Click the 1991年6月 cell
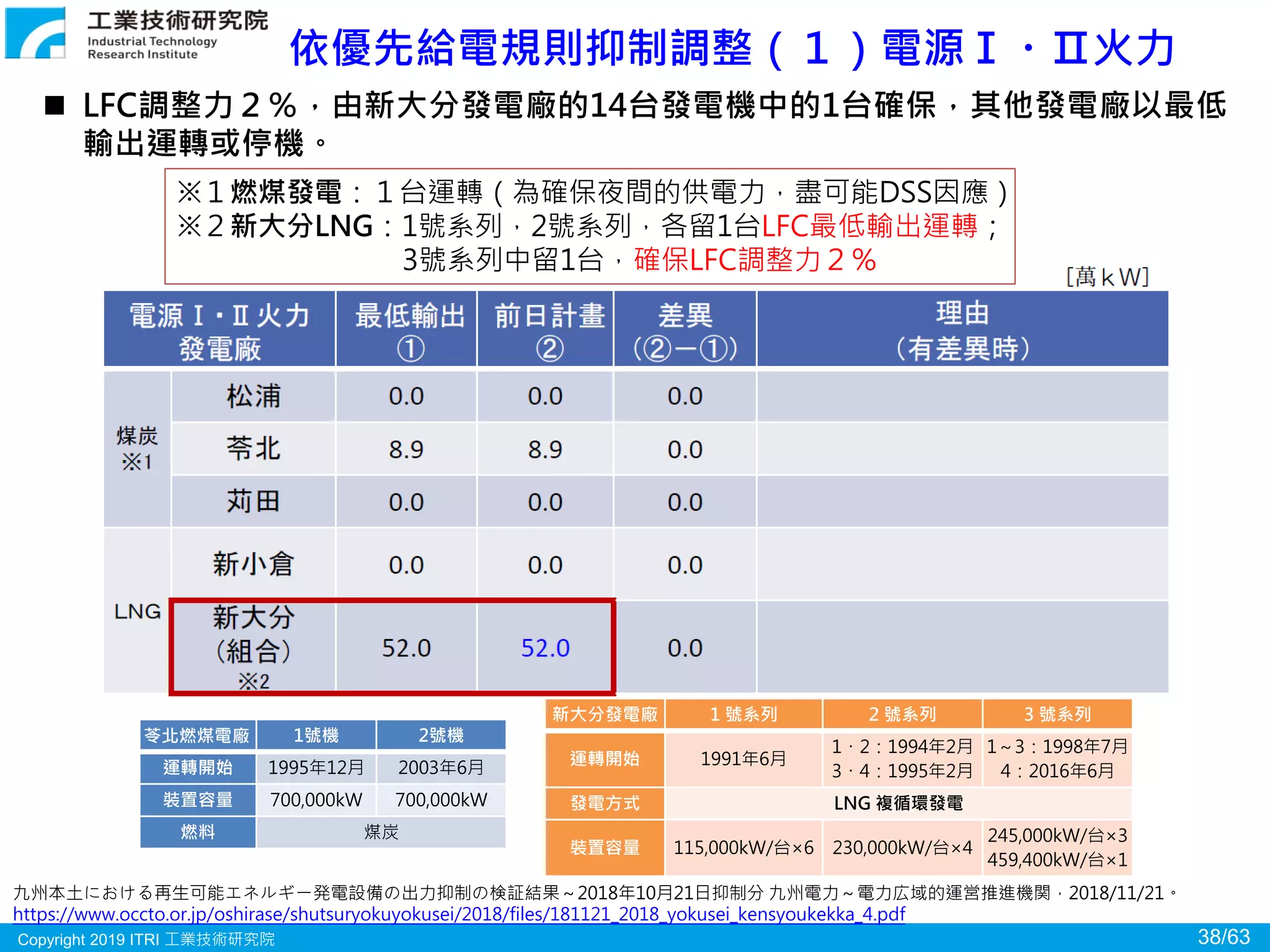 (744, 759)
